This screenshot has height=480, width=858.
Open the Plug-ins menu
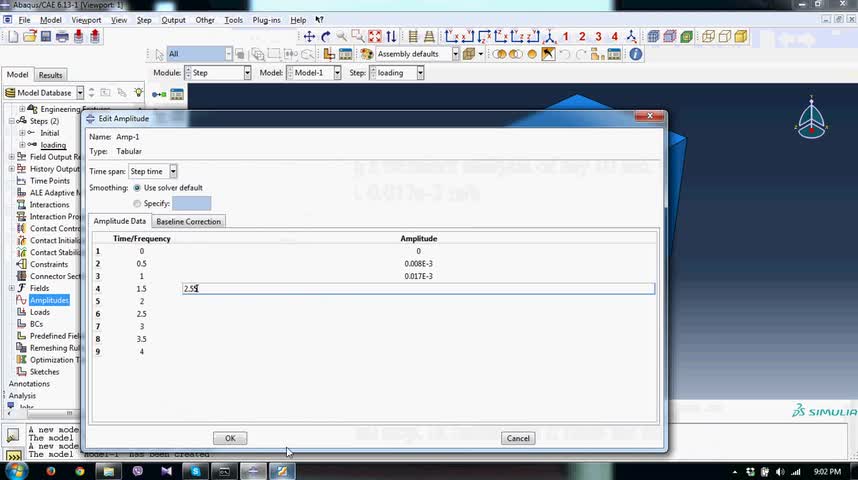(266, 20)
